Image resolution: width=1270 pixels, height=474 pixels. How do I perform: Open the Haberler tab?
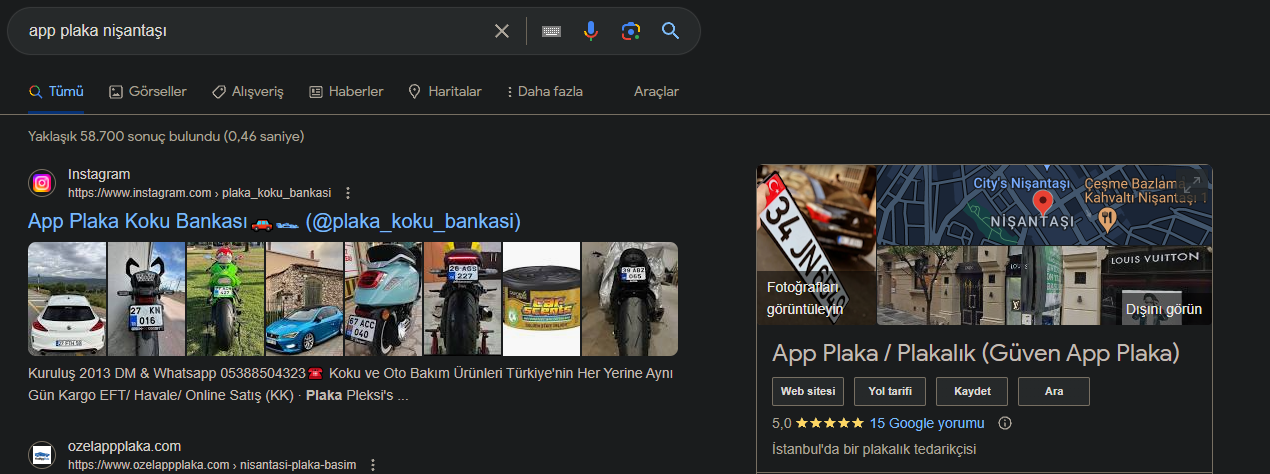tap(346, 91)
